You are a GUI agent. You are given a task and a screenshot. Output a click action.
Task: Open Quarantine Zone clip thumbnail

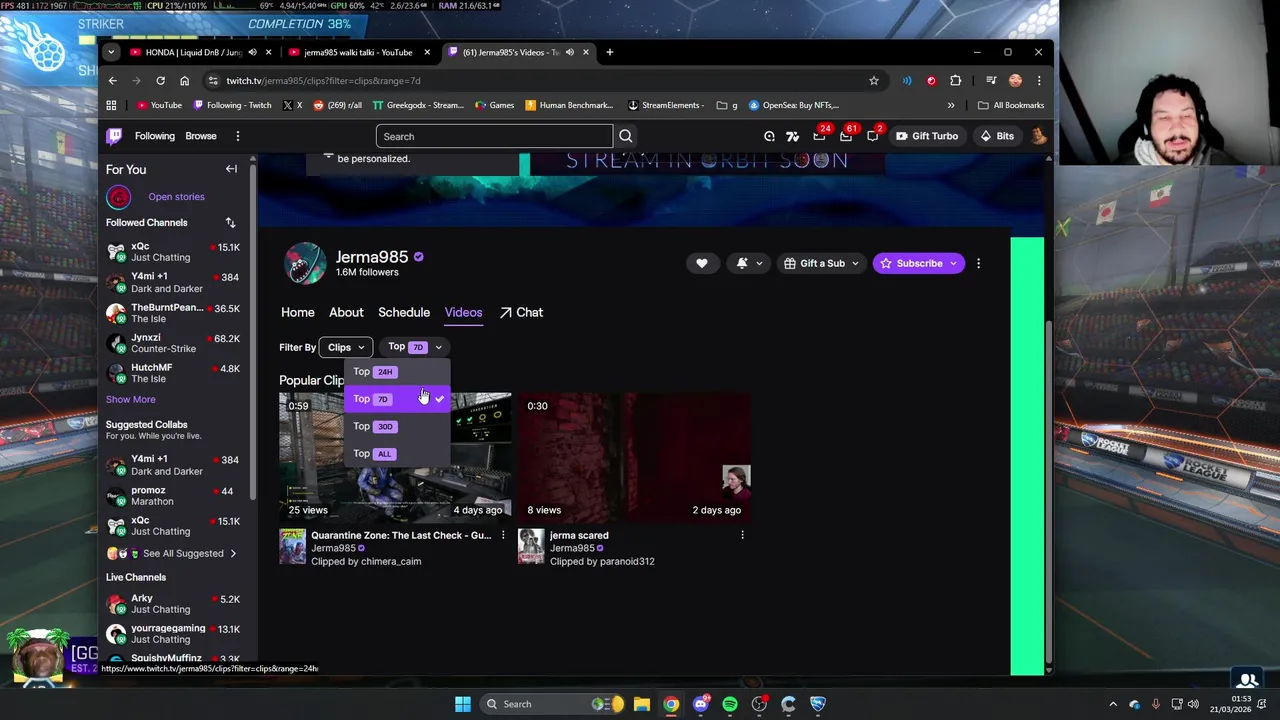click(x=395, y=457)
